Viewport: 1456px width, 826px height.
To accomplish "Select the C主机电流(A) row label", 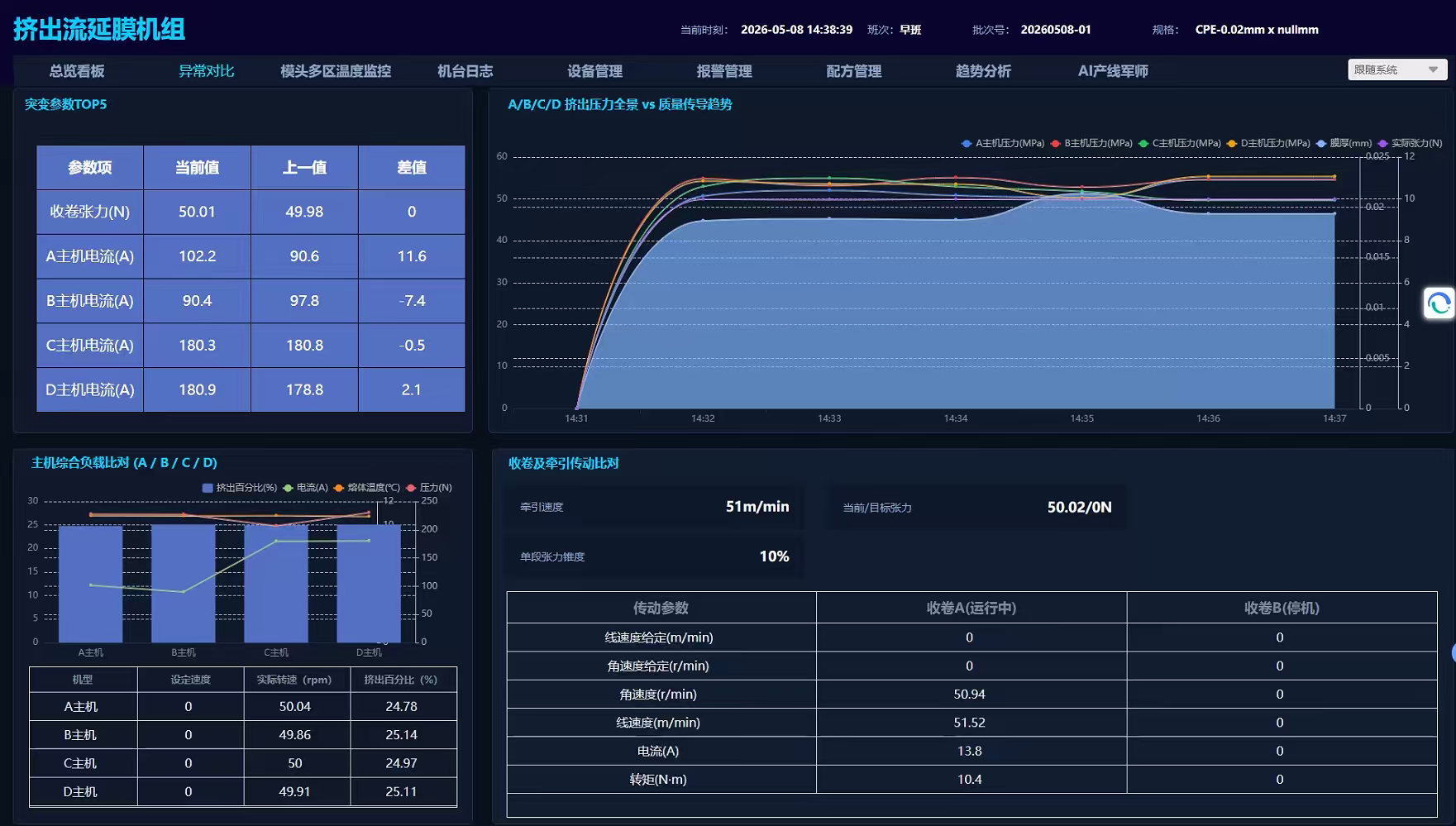I will [x=90, y=346].
